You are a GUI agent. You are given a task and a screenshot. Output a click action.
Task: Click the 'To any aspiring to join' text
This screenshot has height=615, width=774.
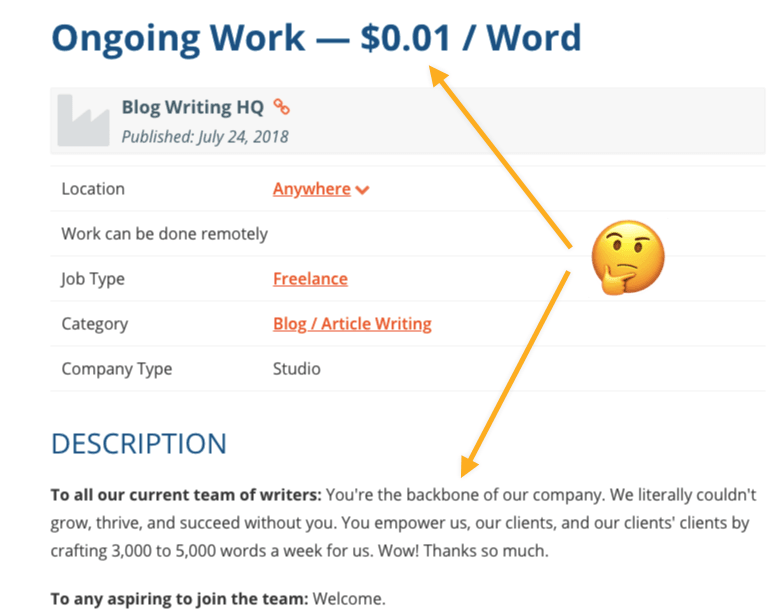[x=180, y=600]
